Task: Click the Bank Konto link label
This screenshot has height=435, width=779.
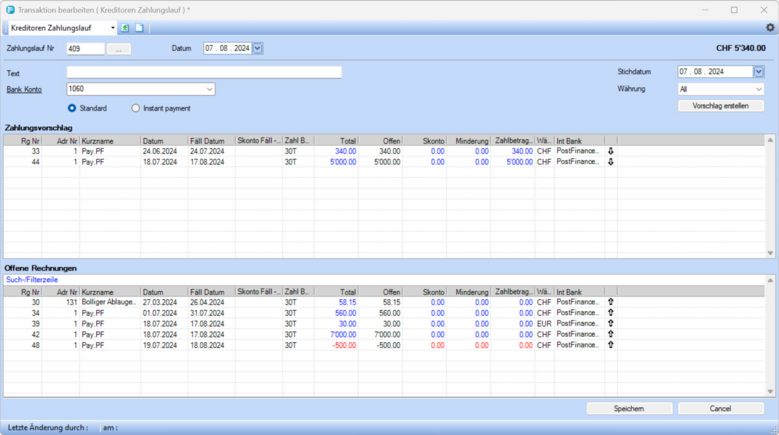Action: [24, 89]
